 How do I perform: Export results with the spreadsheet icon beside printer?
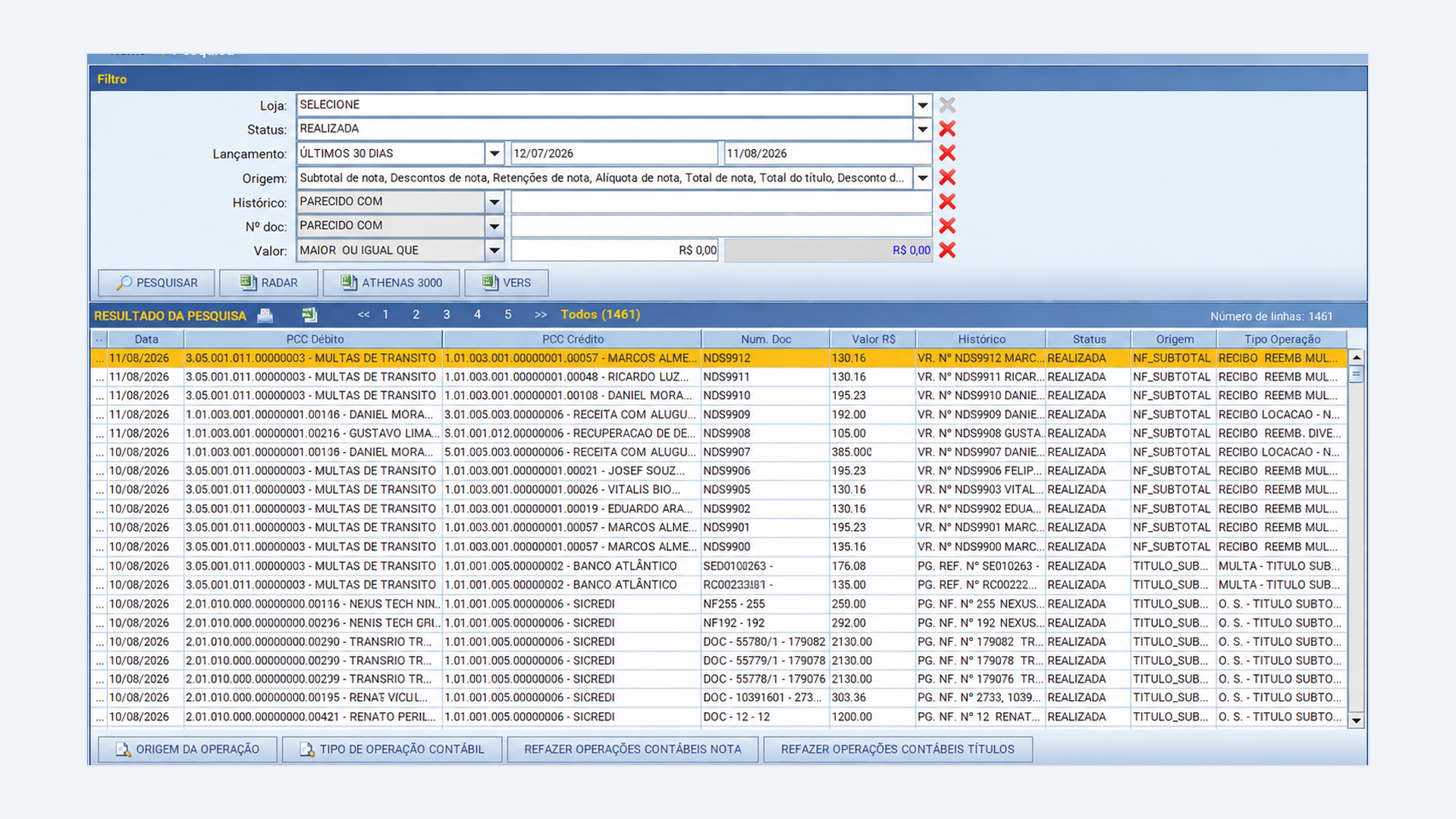coord(309,315)
